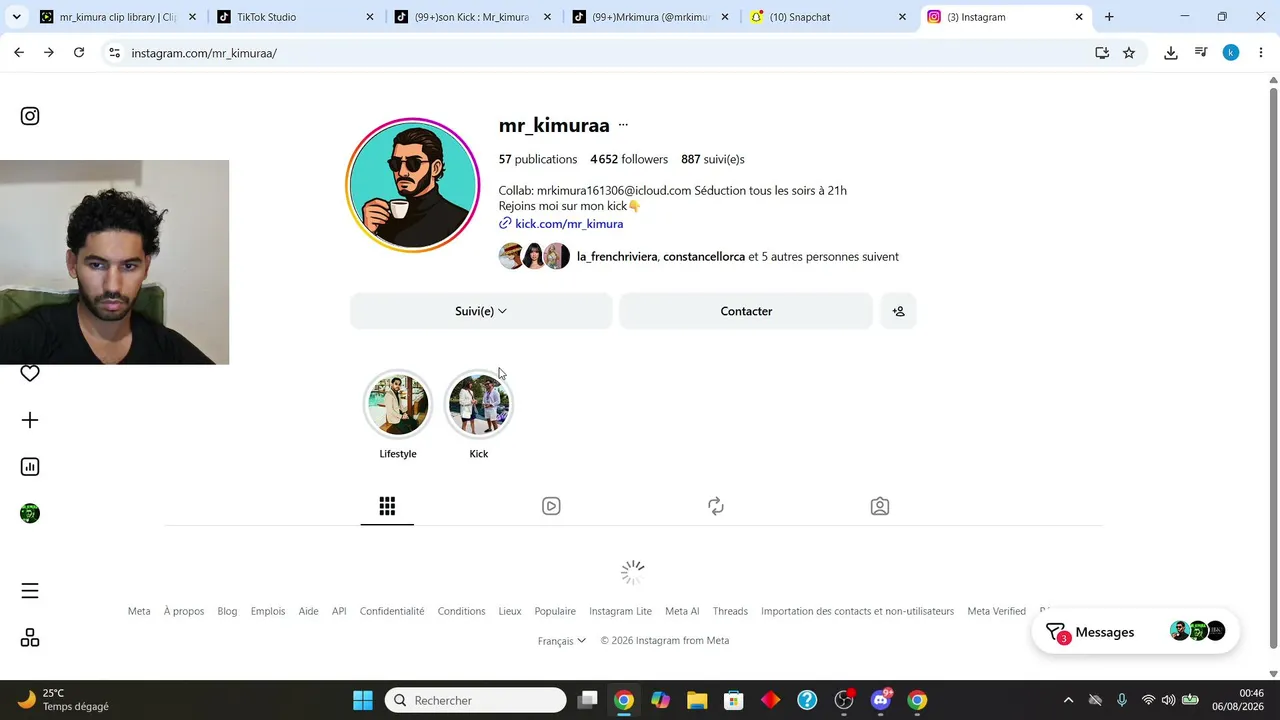Open the hamburger More menu in sidebar

30,591
